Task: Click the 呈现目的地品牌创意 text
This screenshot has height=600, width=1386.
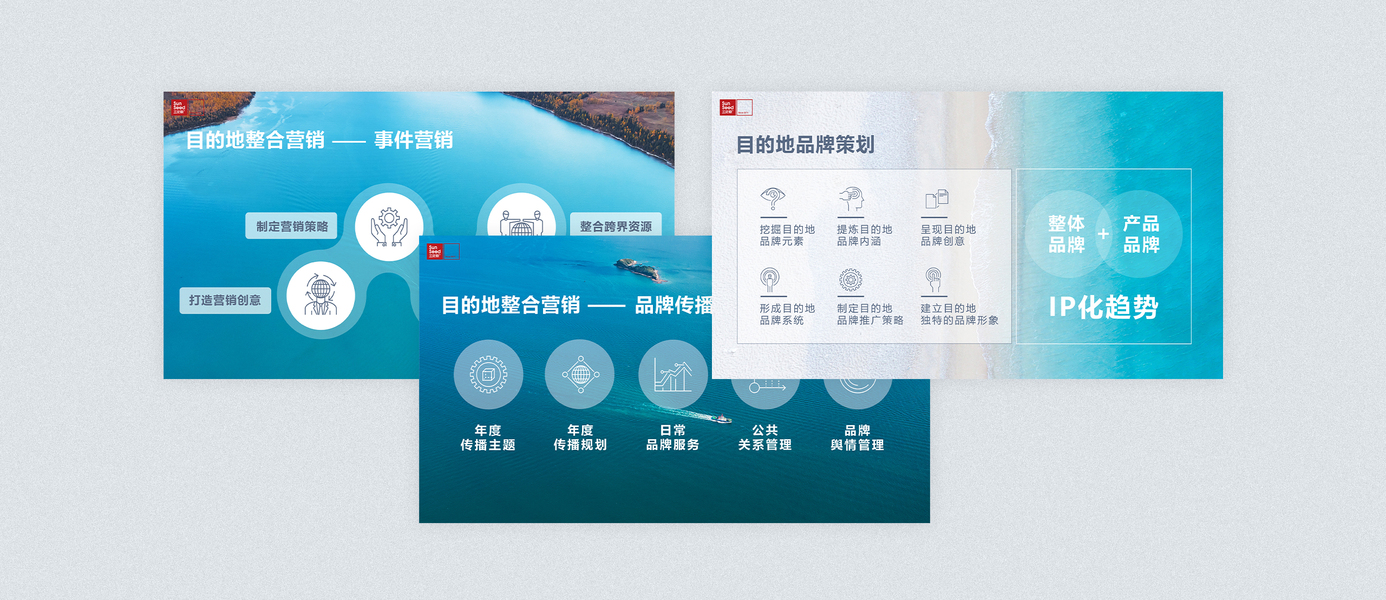Action: (948, 236)
